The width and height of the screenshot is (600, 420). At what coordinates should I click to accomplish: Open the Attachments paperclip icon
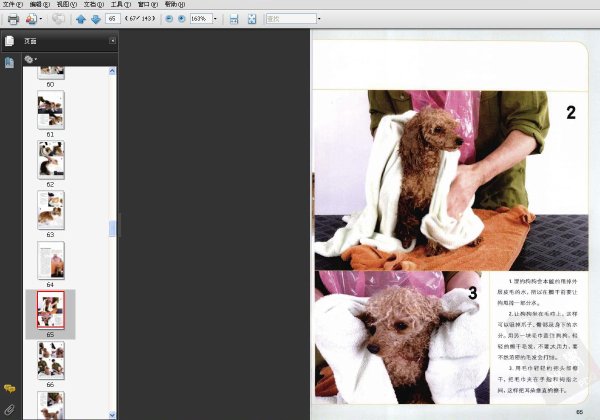click(x=10, y=410)
